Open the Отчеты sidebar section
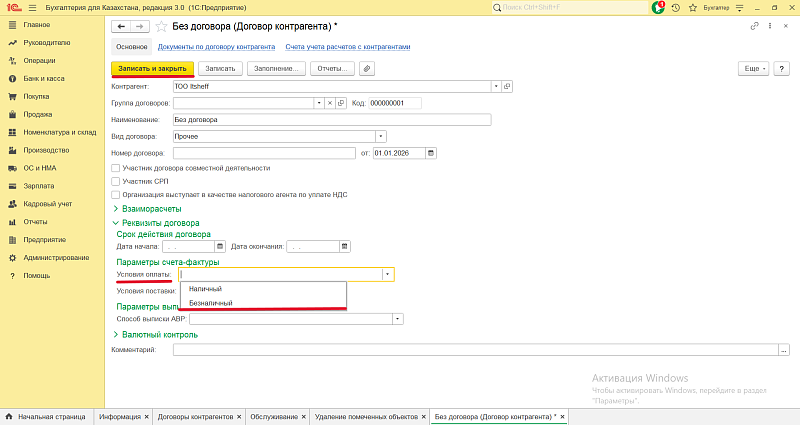 click(x=35, y=222)
